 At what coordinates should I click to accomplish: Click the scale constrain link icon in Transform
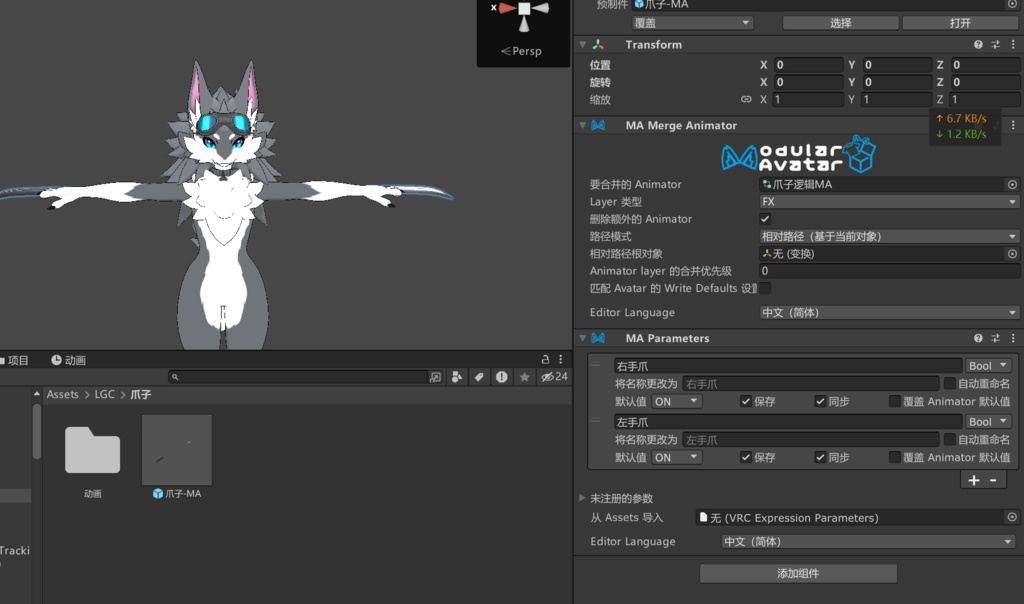coord(747,98)
